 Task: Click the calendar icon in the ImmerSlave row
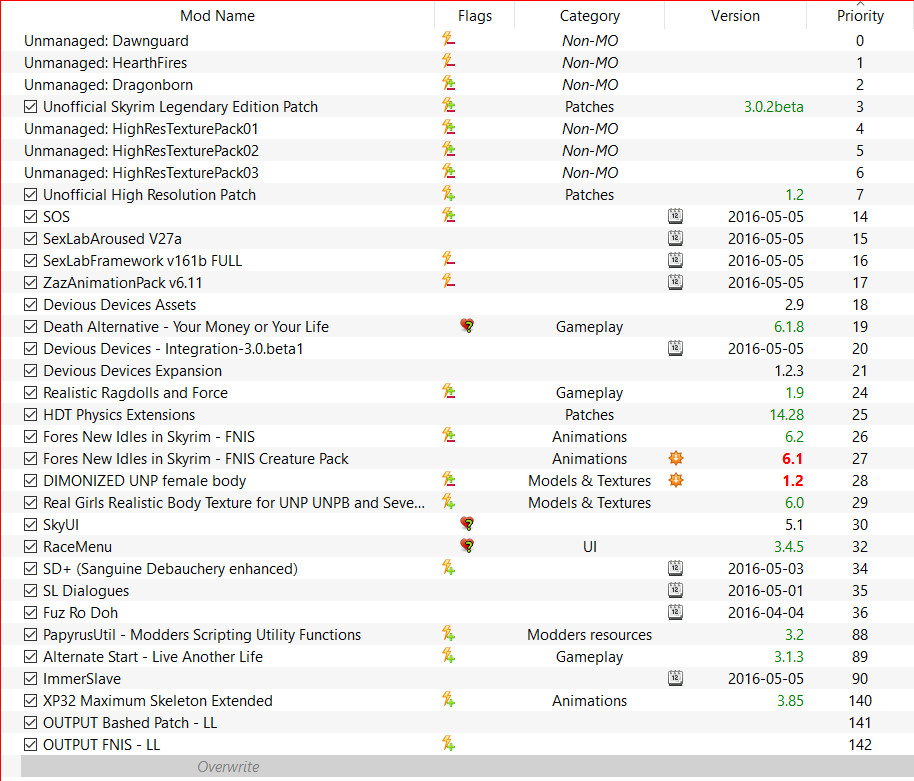pos(676,678)
